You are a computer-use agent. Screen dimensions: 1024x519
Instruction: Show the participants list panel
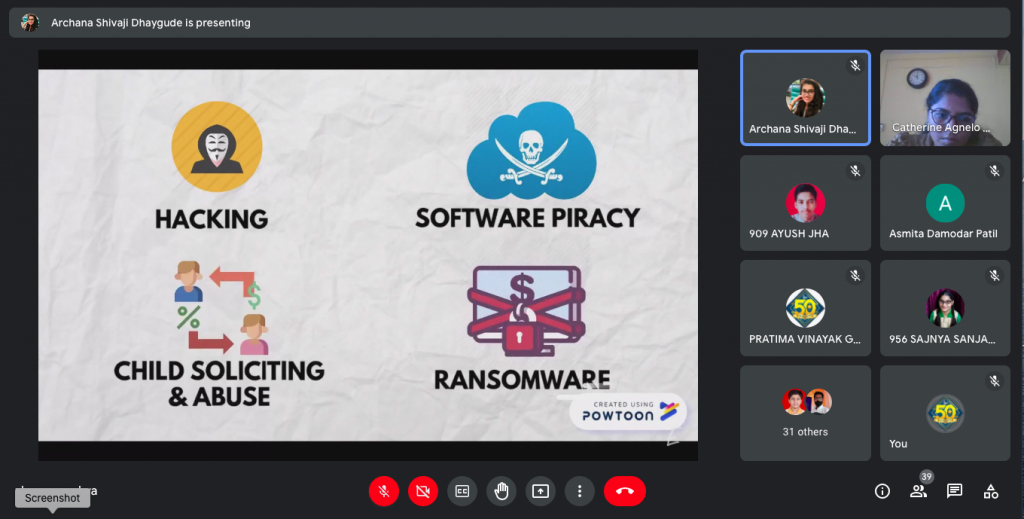(x=918, y=491)
